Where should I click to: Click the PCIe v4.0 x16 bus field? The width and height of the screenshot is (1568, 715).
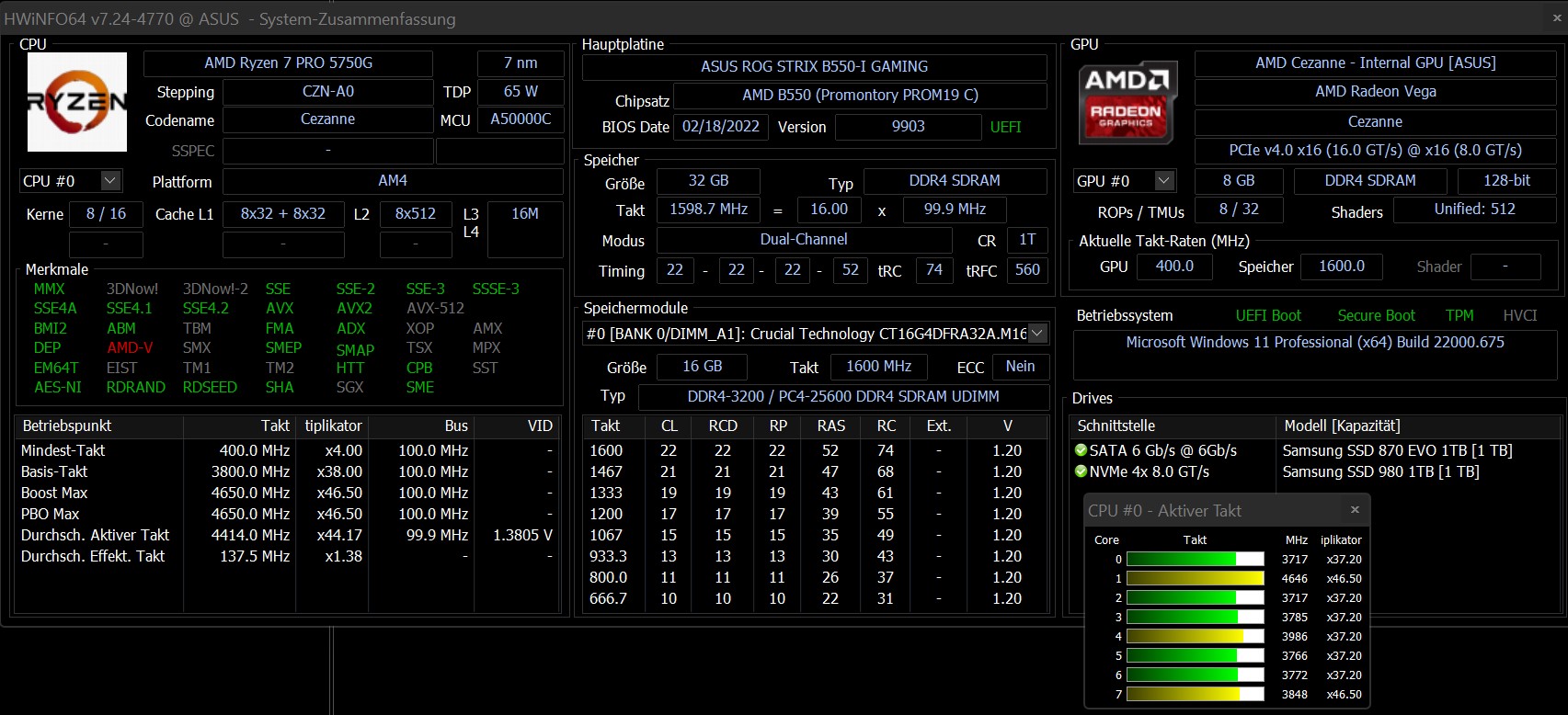(x=1376, y=151)
